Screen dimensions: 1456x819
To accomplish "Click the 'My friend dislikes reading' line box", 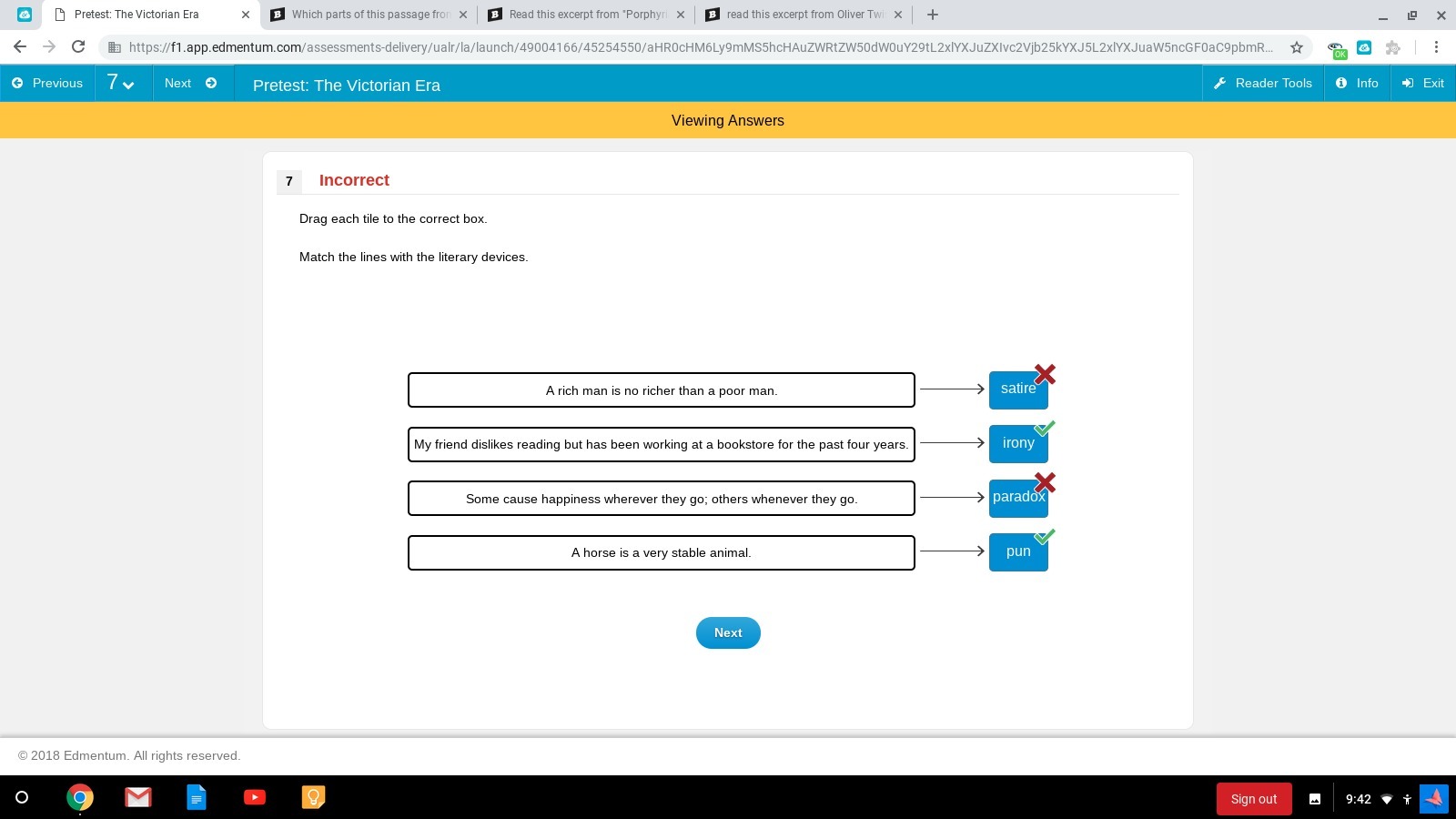I will coord(662,444).
